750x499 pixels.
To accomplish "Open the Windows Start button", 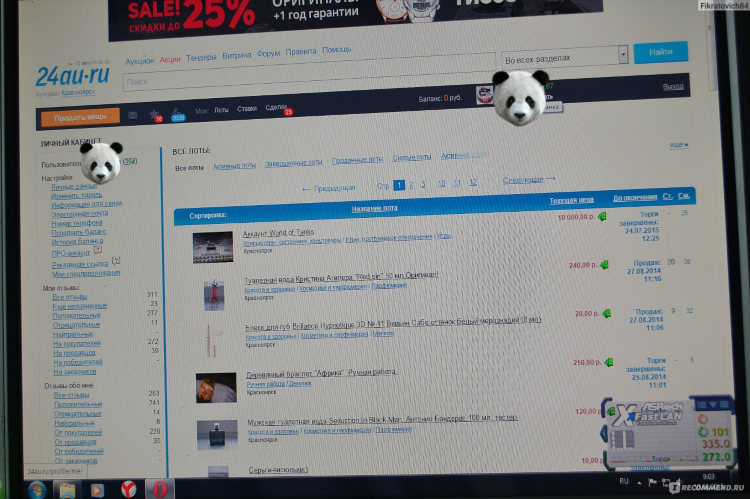I will [36, 490].
